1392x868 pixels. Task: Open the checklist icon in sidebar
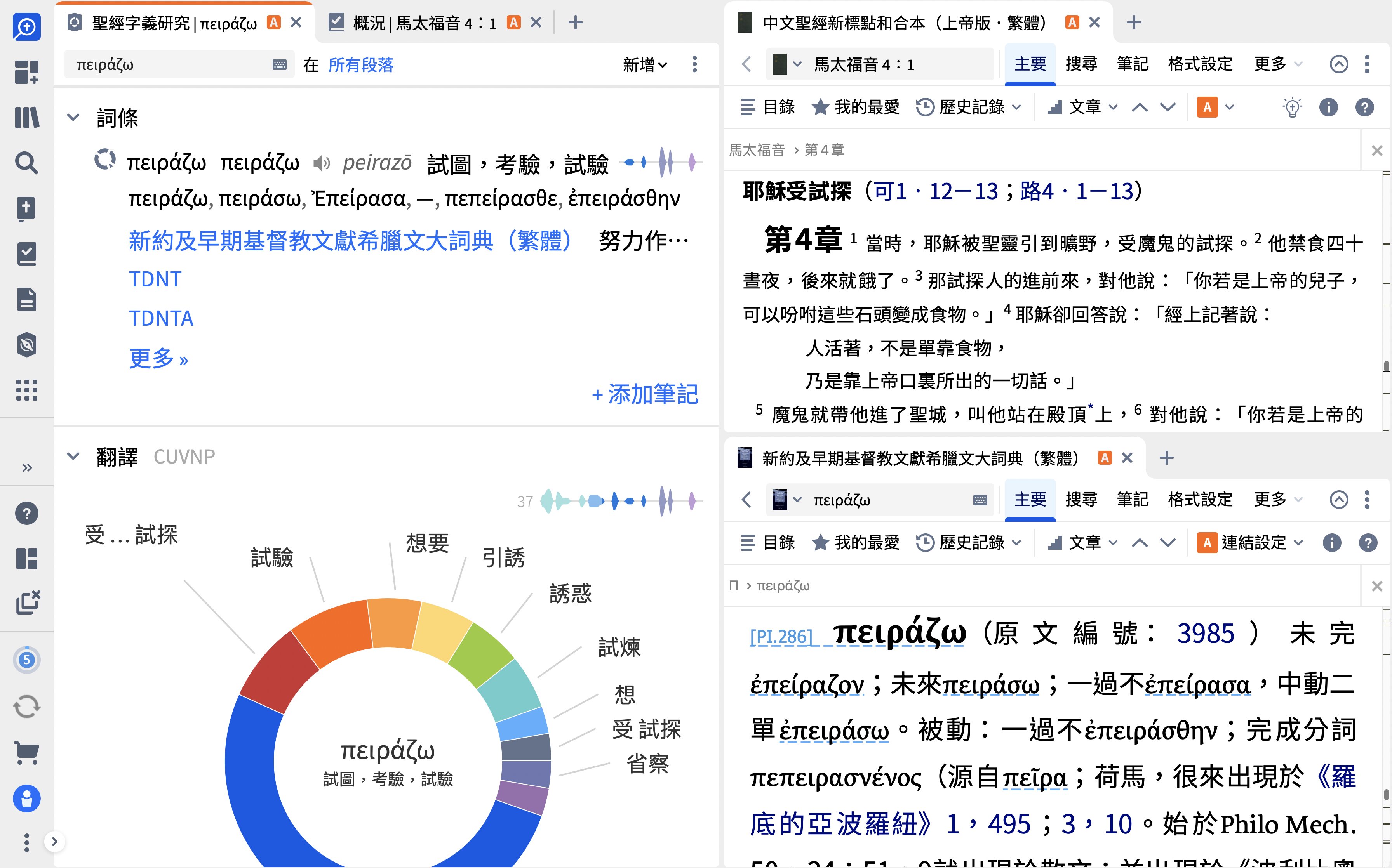[26, 254]
